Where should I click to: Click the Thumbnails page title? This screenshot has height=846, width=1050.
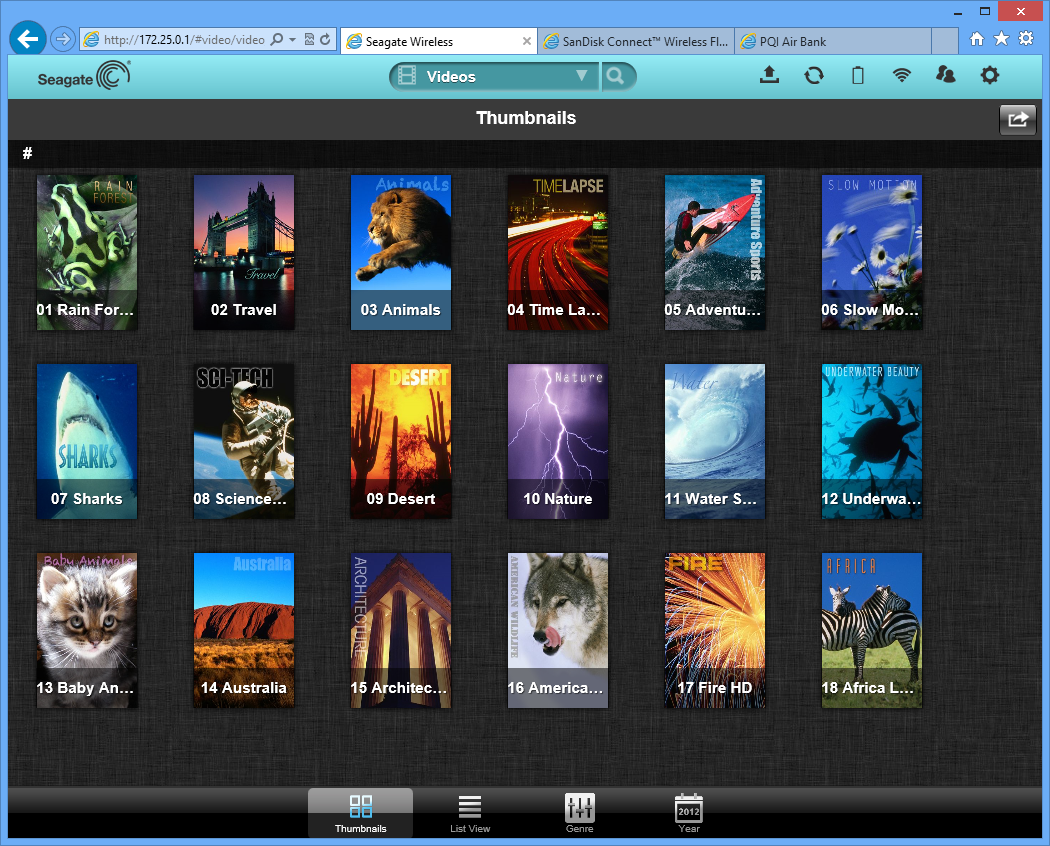[x=526, y=118]
